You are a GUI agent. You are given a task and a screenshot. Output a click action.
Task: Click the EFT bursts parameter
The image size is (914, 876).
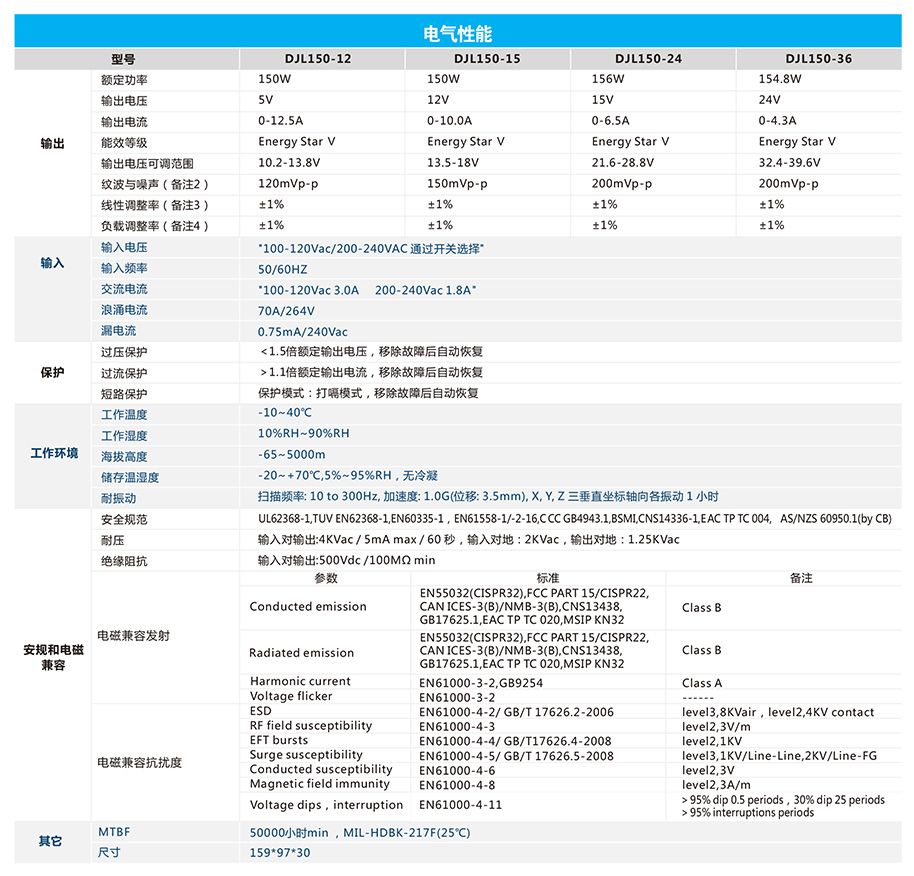click(x=279, y=740)
